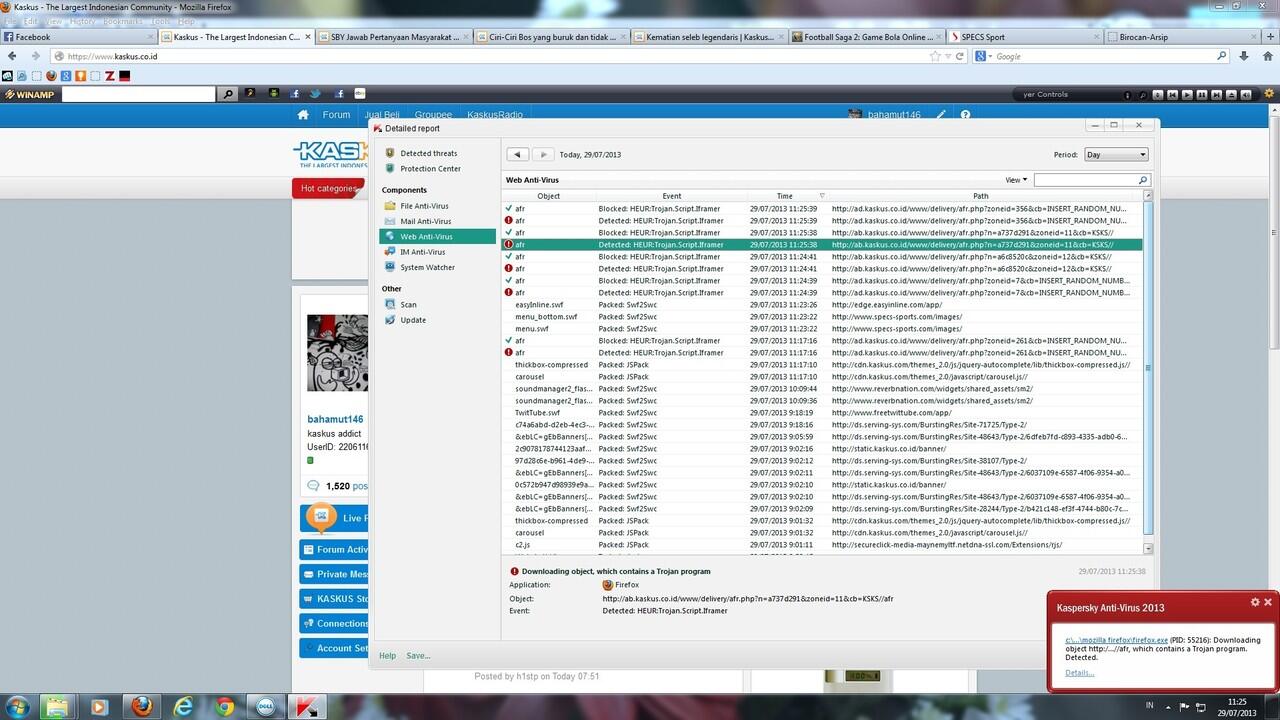Open Windows Start button

[x=19, y=706]
